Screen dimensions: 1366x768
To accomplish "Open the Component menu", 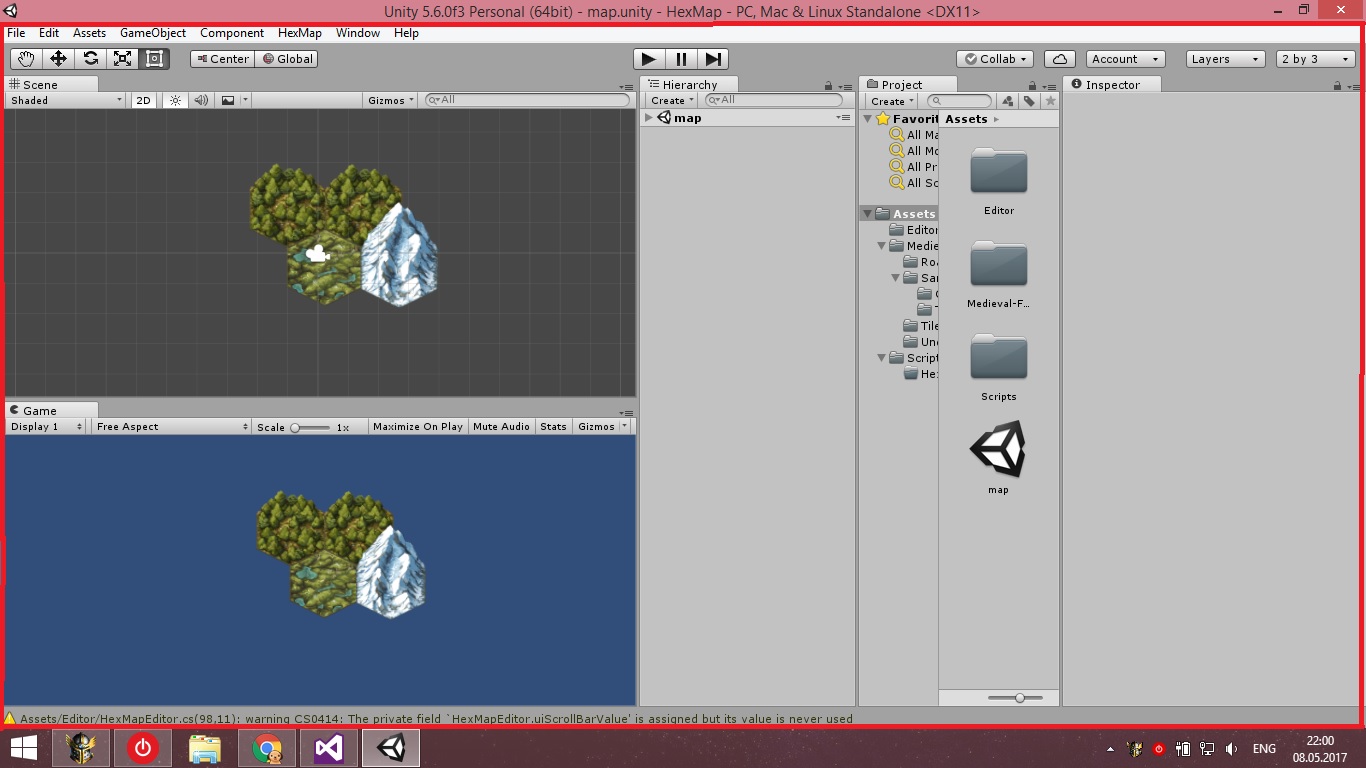I will pos(232,33).
